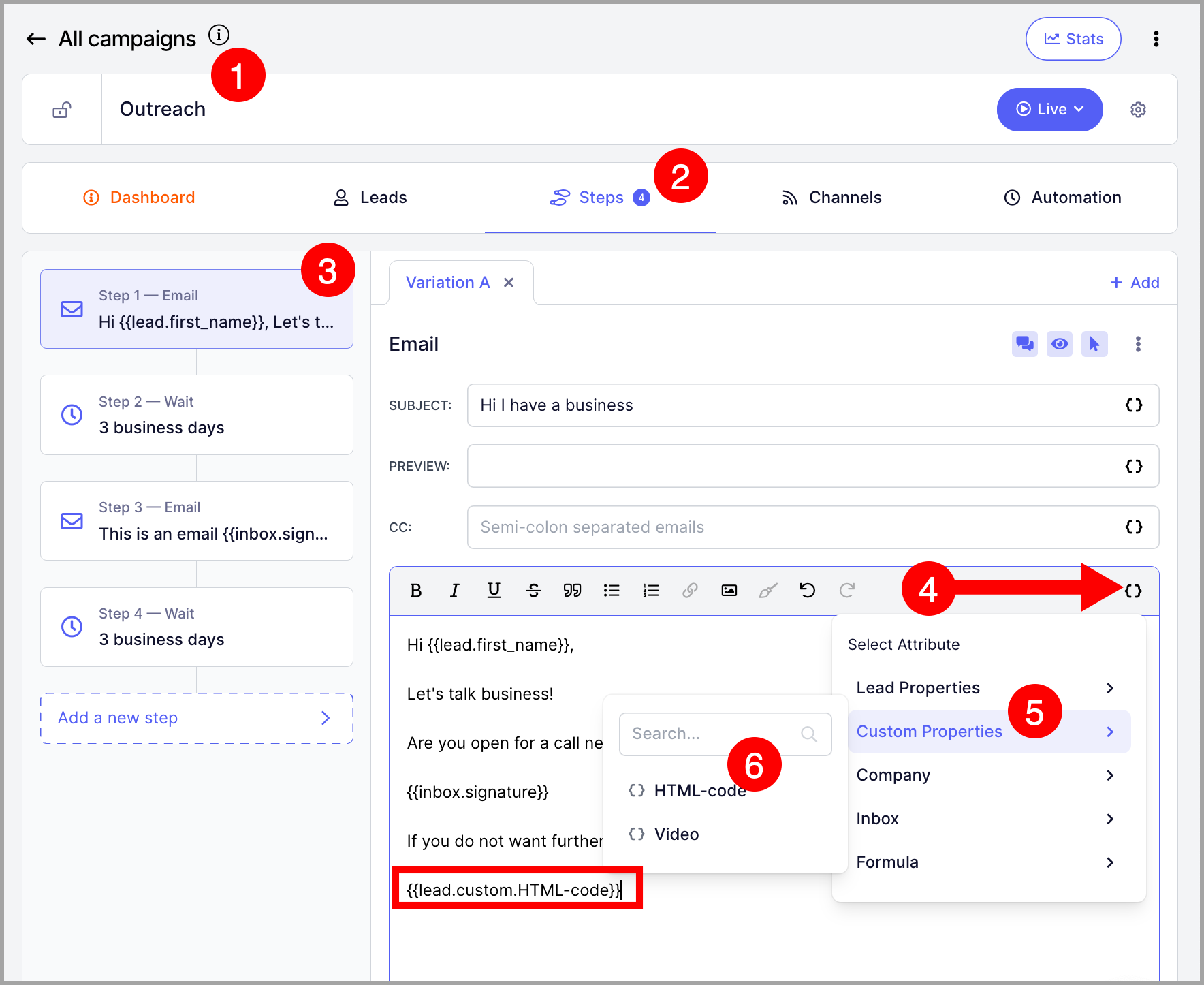Open Step 3 Email card
This screenshot has height=985, width=1204.
tap(197, 521)
